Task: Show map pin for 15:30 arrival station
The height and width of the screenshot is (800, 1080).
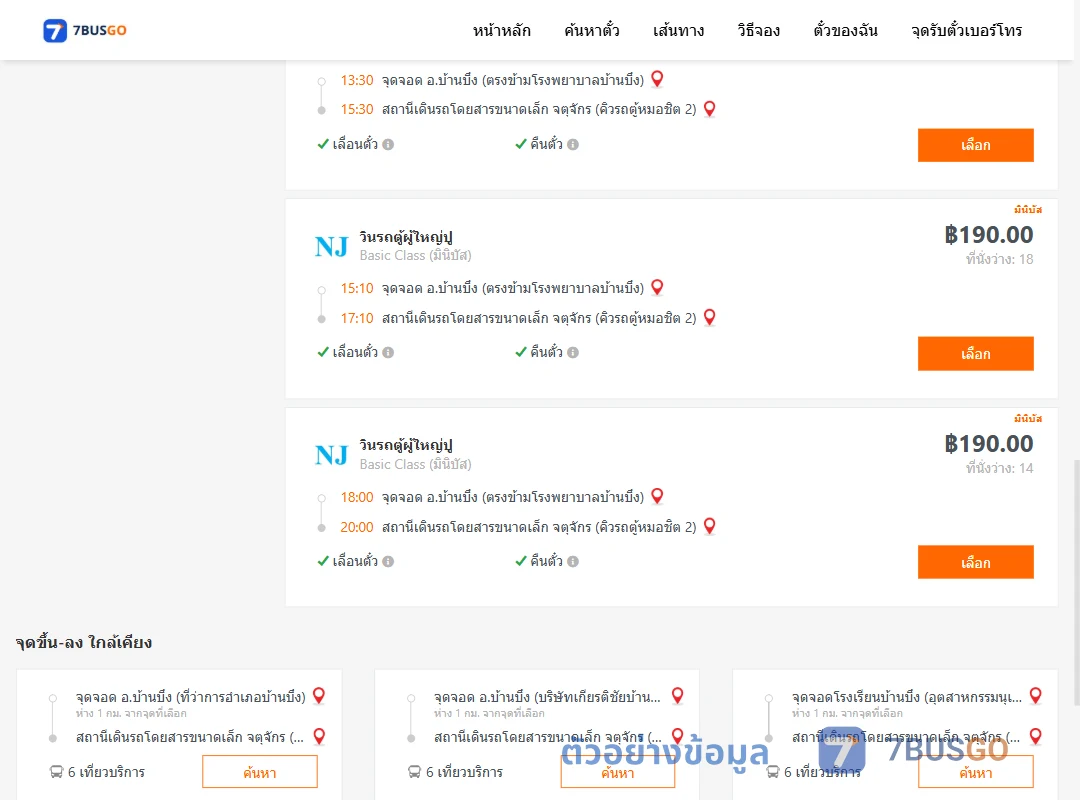Action: pos(709,109)
